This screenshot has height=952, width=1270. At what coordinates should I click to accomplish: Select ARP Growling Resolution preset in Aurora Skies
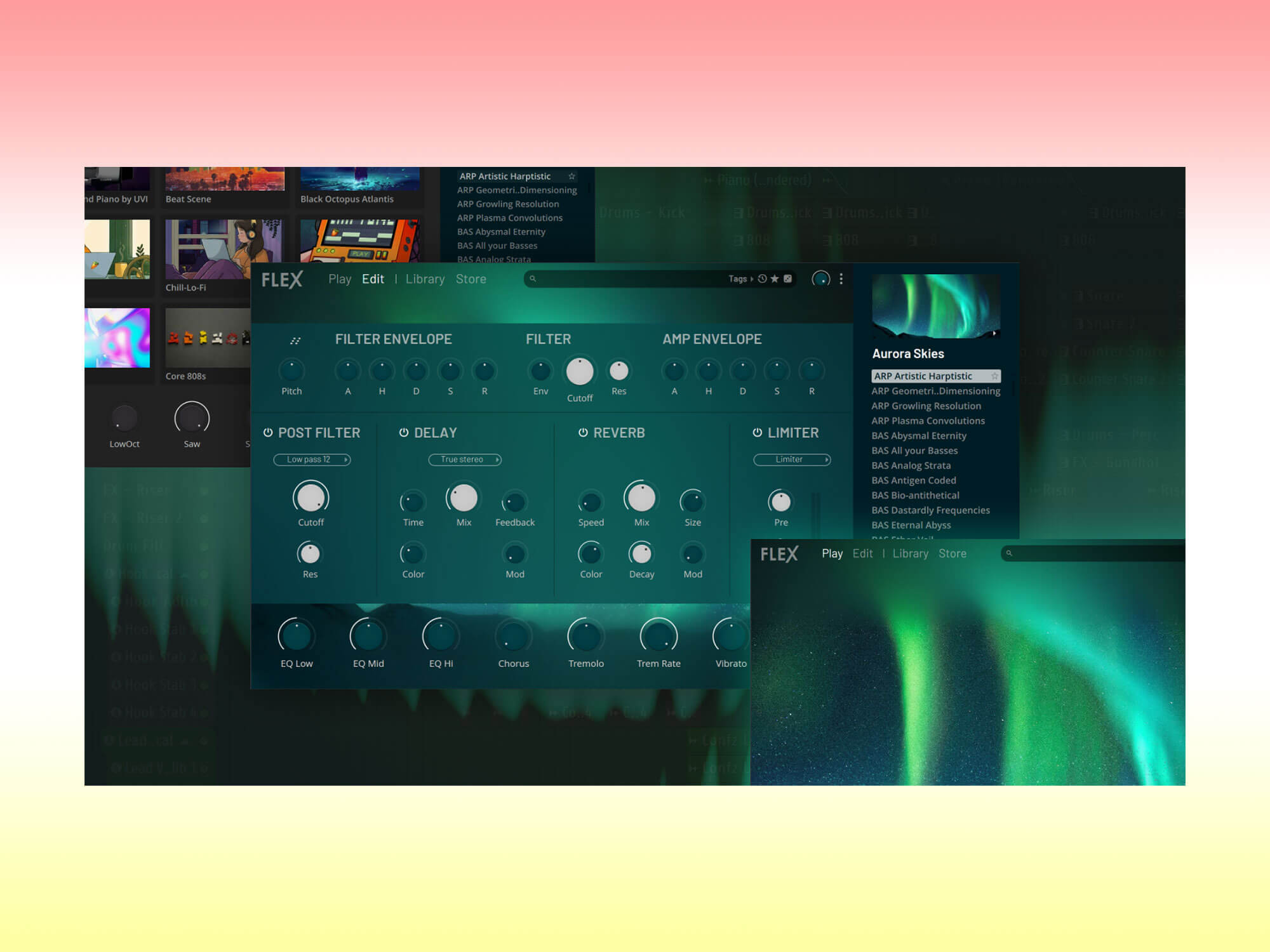pyautogui.click(x=926, y=406)
